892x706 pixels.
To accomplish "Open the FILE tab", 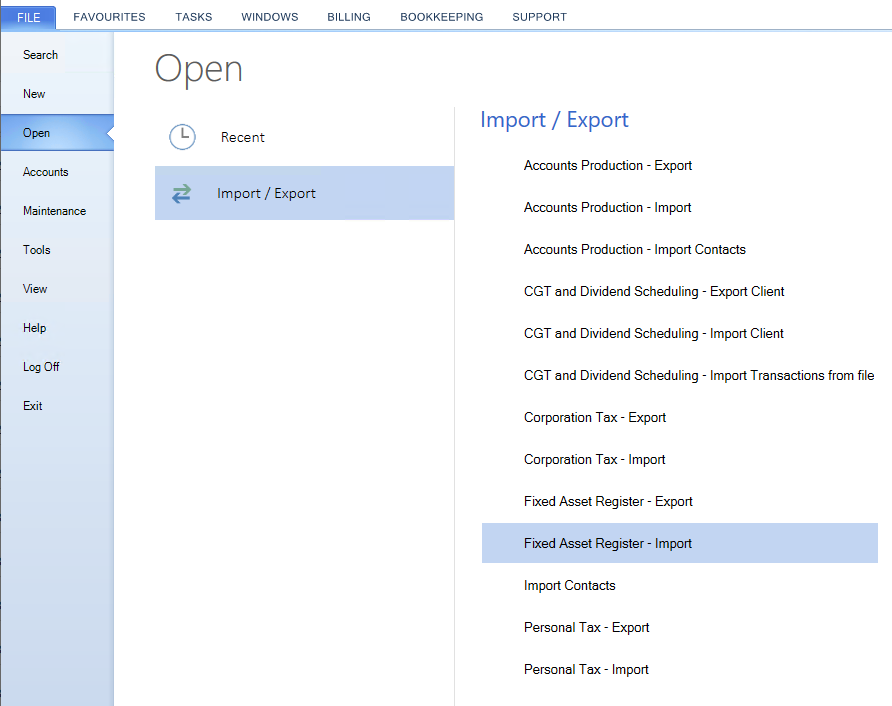I will (x=28, y=18).
